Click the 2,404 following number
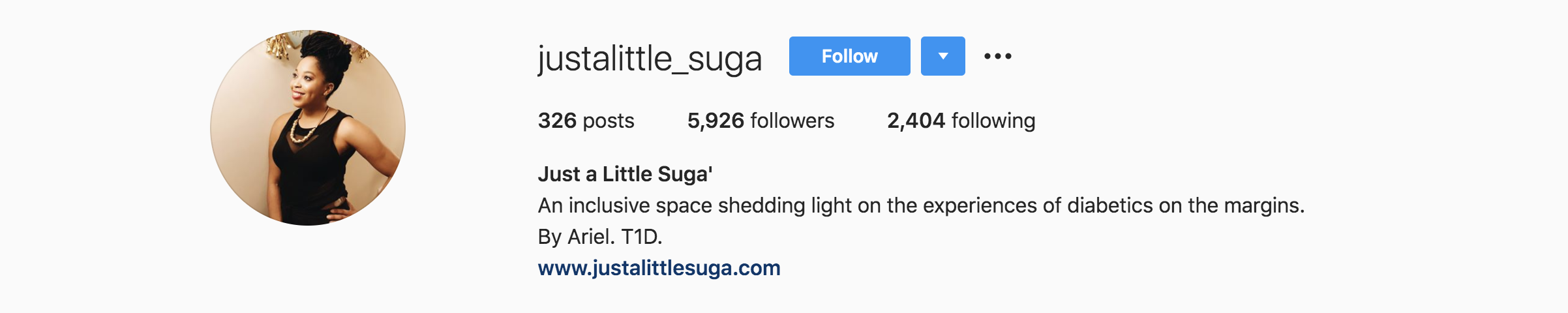The height and width of the screenshot is (313, 1568). (916, 121)
